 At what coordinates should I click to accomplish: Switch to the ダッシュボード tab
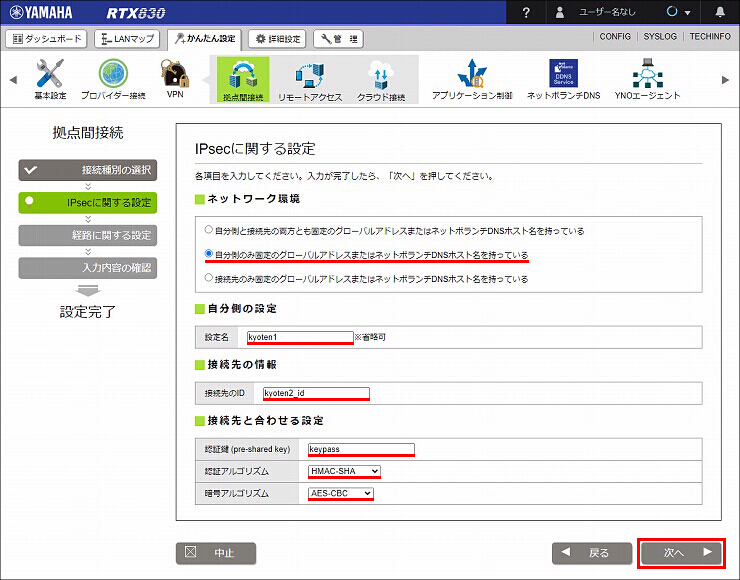click(x=46, y=39)
